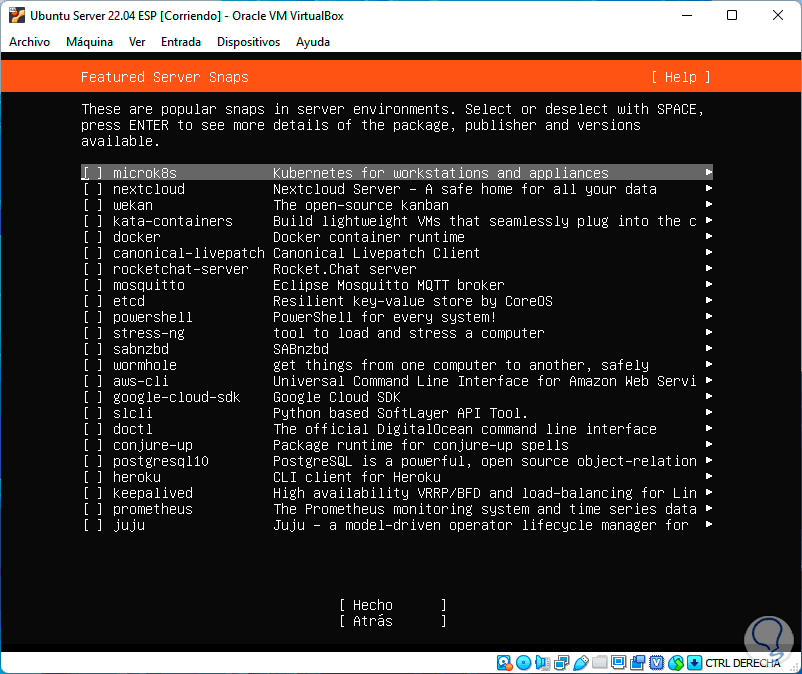Click 'PowerShell for every system!' description

pos(385,317)
